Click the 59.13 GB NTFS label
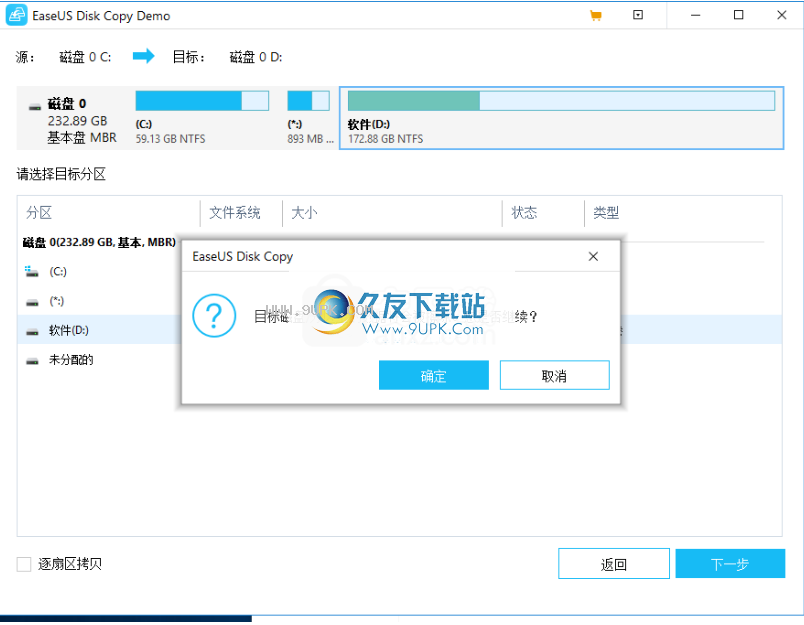This screenshot has width=804, height=625. click(x=170, y=139)
